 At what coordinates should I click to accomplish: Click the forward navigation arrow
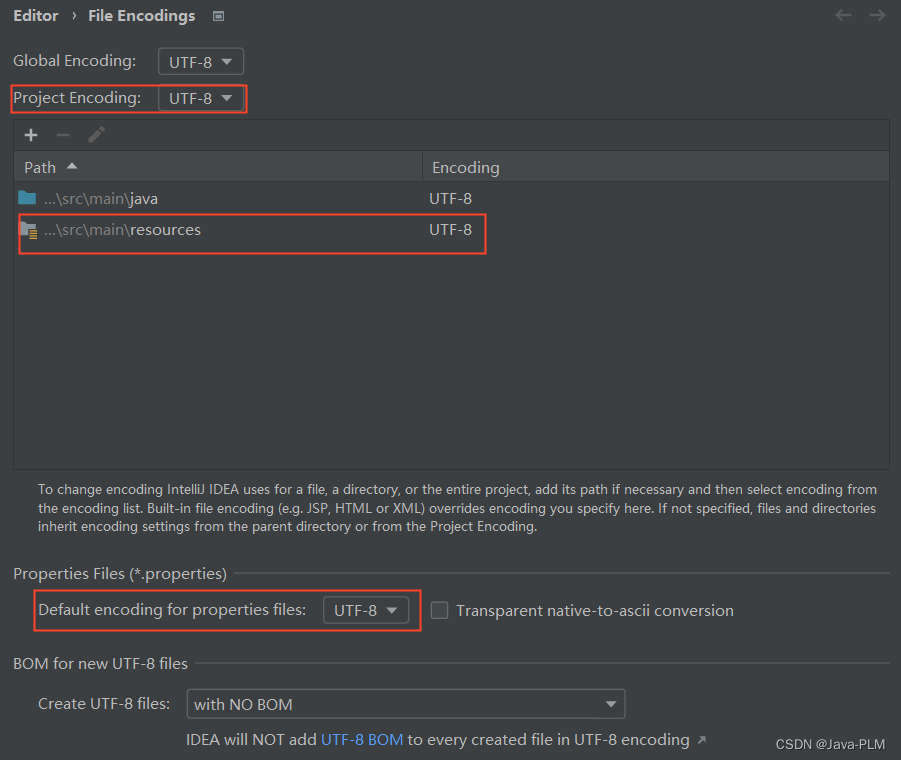coord(877,15)
